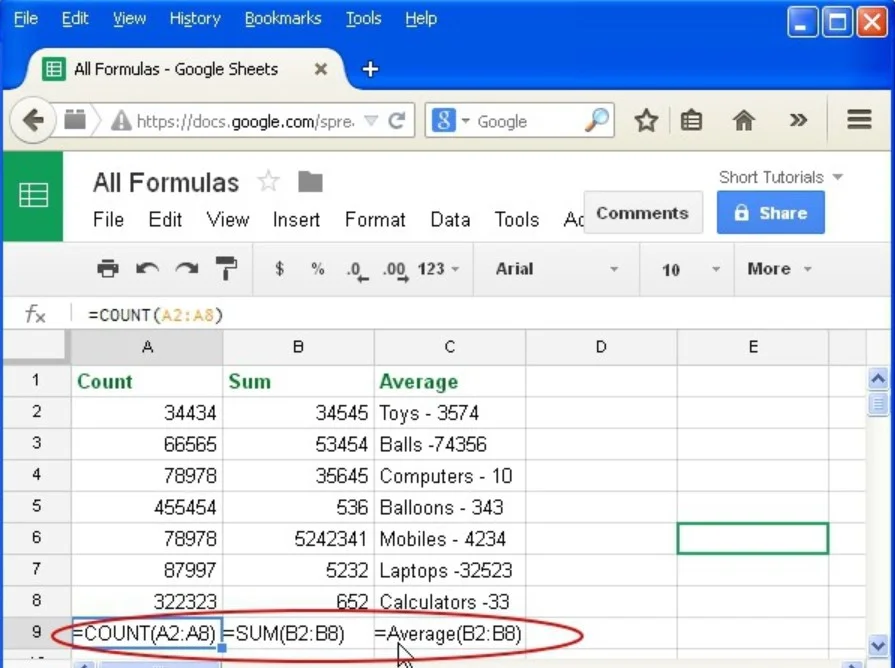
Task: Open the Format menu
Action: [x=375, y=220]
